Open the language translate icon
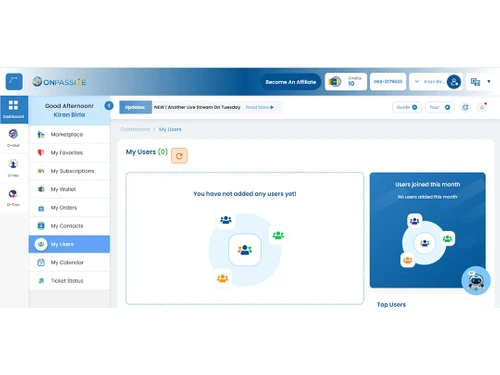The width and height of the screenshot is (500, 375). (x=475, y=82)
